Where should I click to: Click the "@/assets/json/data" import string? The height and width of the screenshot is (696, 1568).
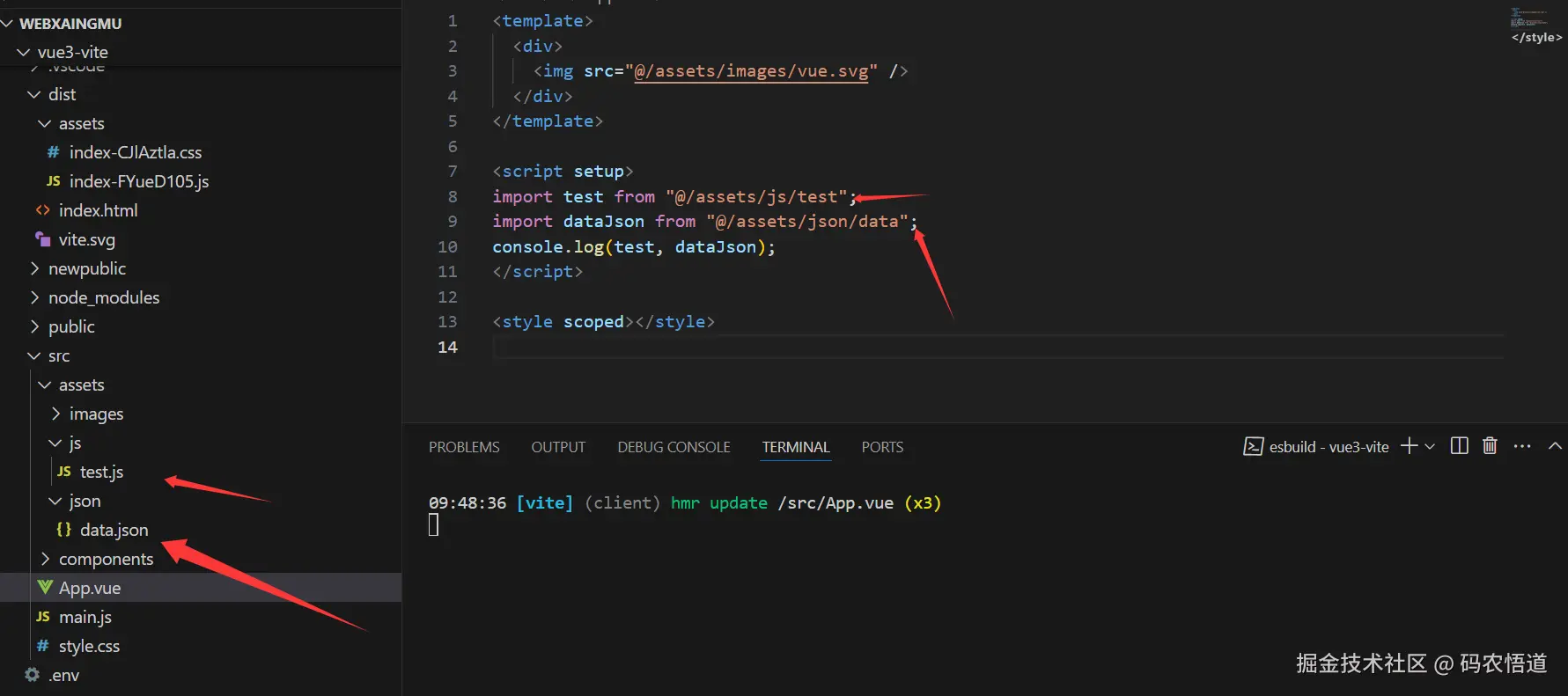(x=806, y=222)
